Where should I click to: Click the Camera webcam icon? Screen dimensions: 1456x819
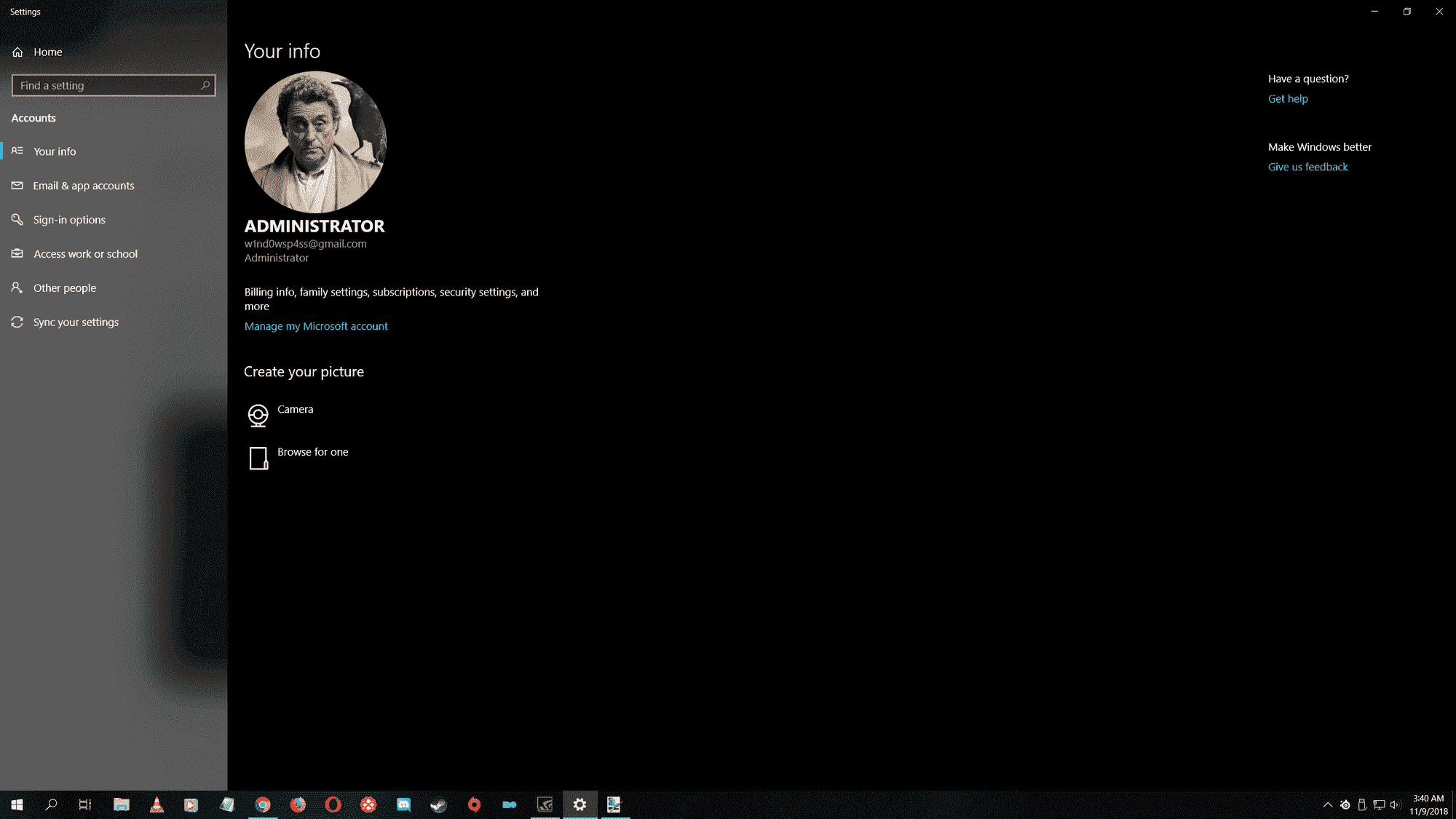click(x=258, y=415)
